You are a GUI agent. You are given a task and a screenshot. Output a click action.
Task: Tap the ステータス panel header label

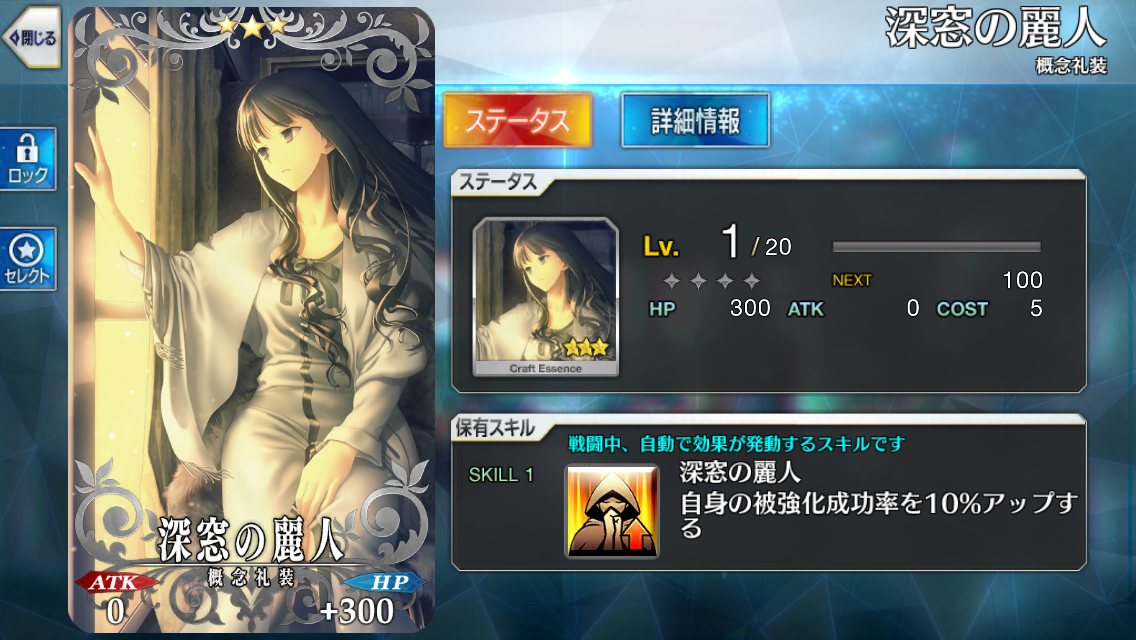tap(498, 182)
